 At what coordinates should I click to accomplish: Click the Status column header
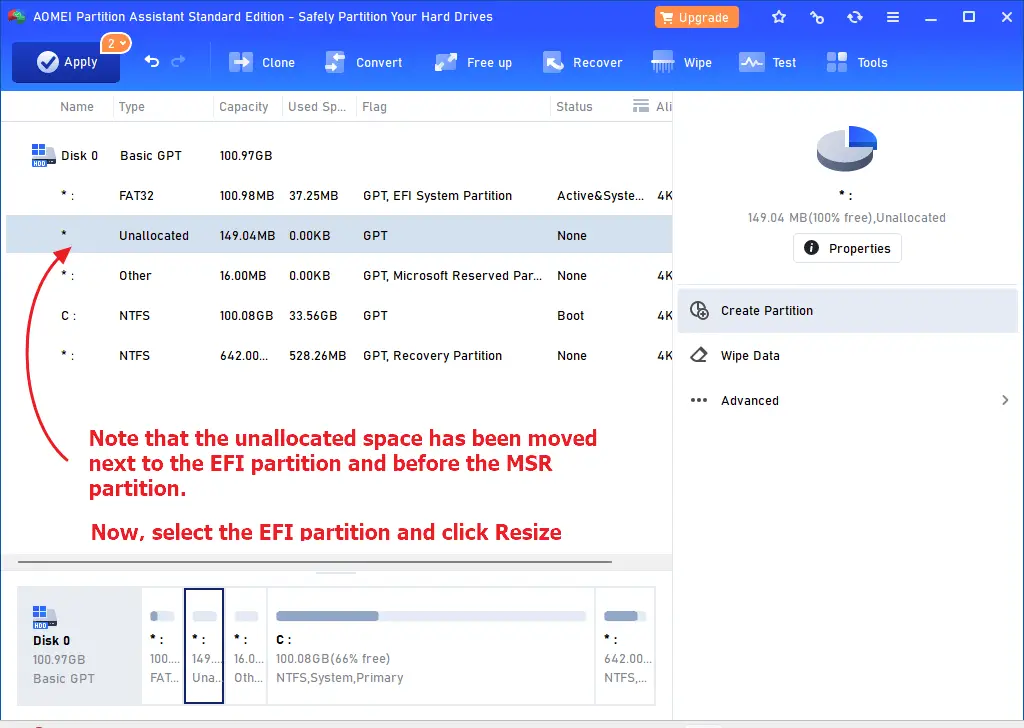pos(574,106)
